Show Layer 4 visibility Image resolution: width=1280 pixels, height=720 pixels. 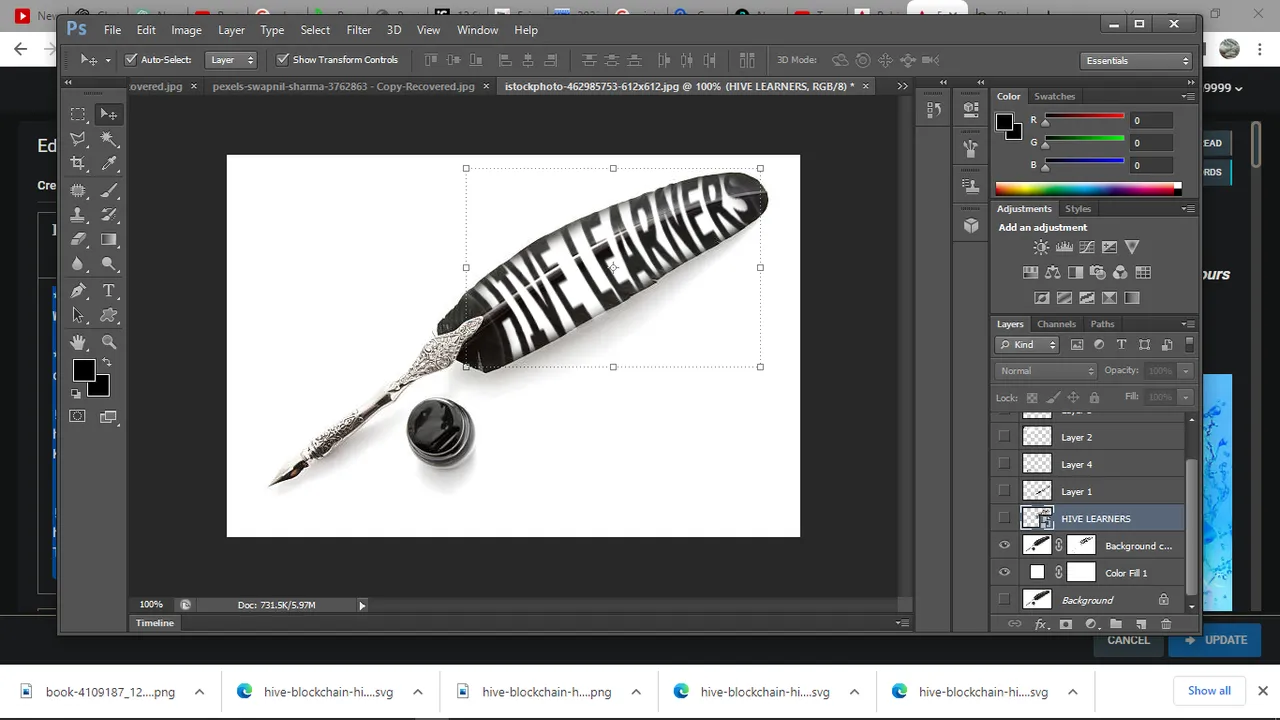tap(1004, 464)
